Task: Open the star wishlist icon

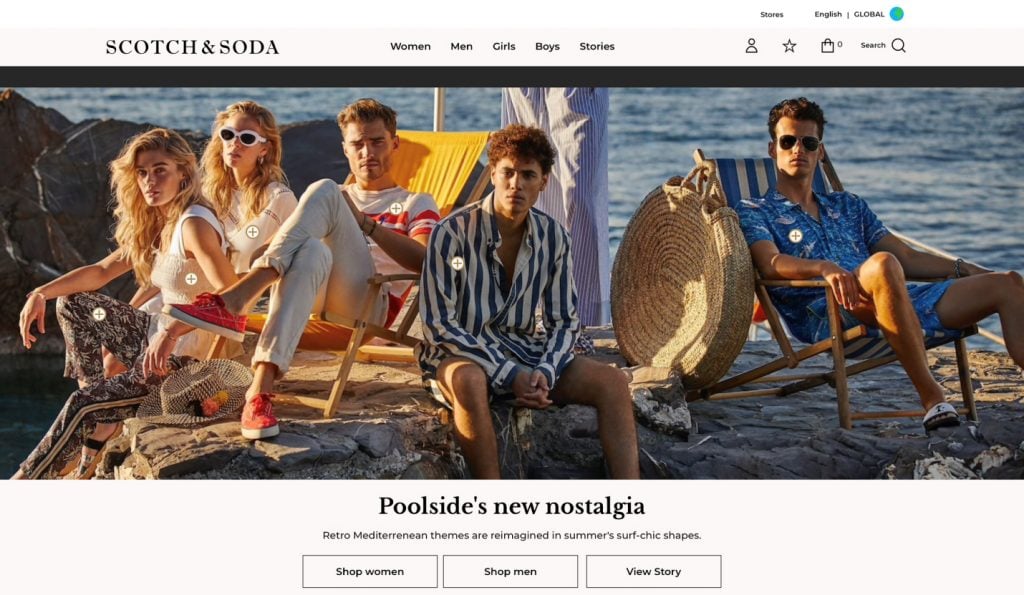Action: 789,46
